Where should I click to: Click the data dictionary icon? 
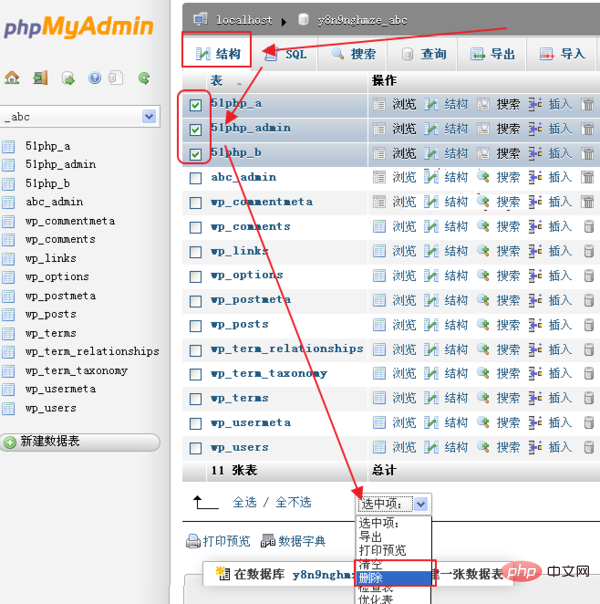(x=268, y=541)
